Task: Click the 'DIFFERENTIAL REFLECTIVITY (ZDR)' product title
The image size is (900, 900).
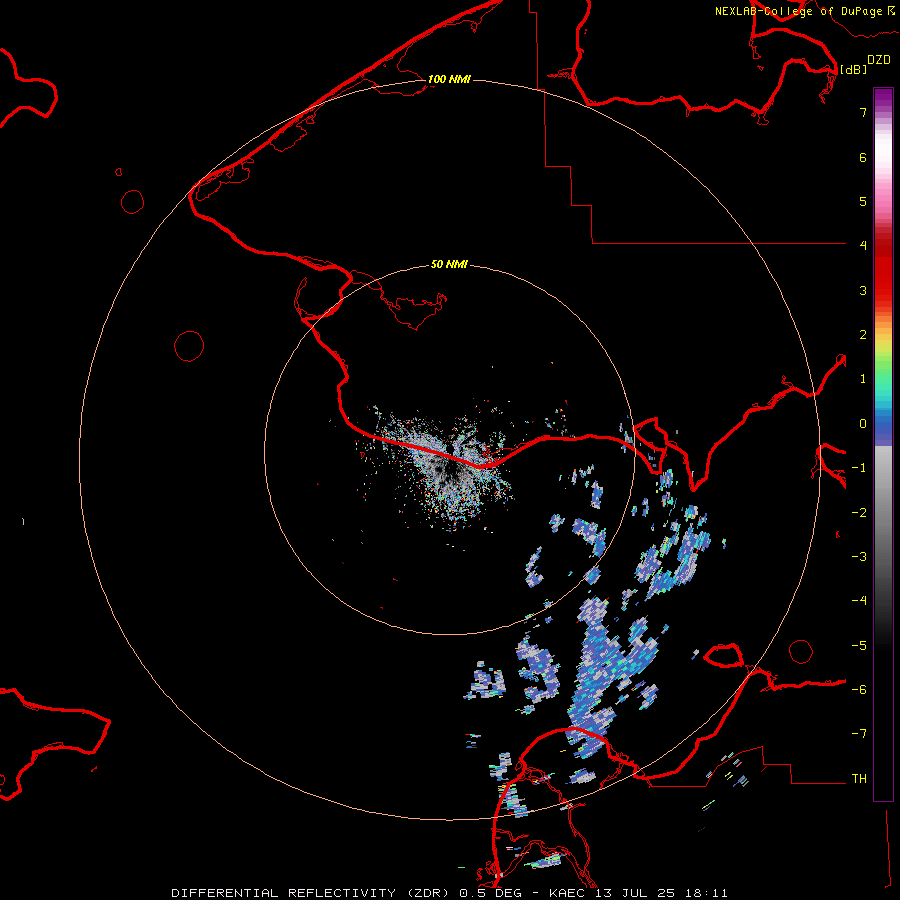Action: click(312, 893)
